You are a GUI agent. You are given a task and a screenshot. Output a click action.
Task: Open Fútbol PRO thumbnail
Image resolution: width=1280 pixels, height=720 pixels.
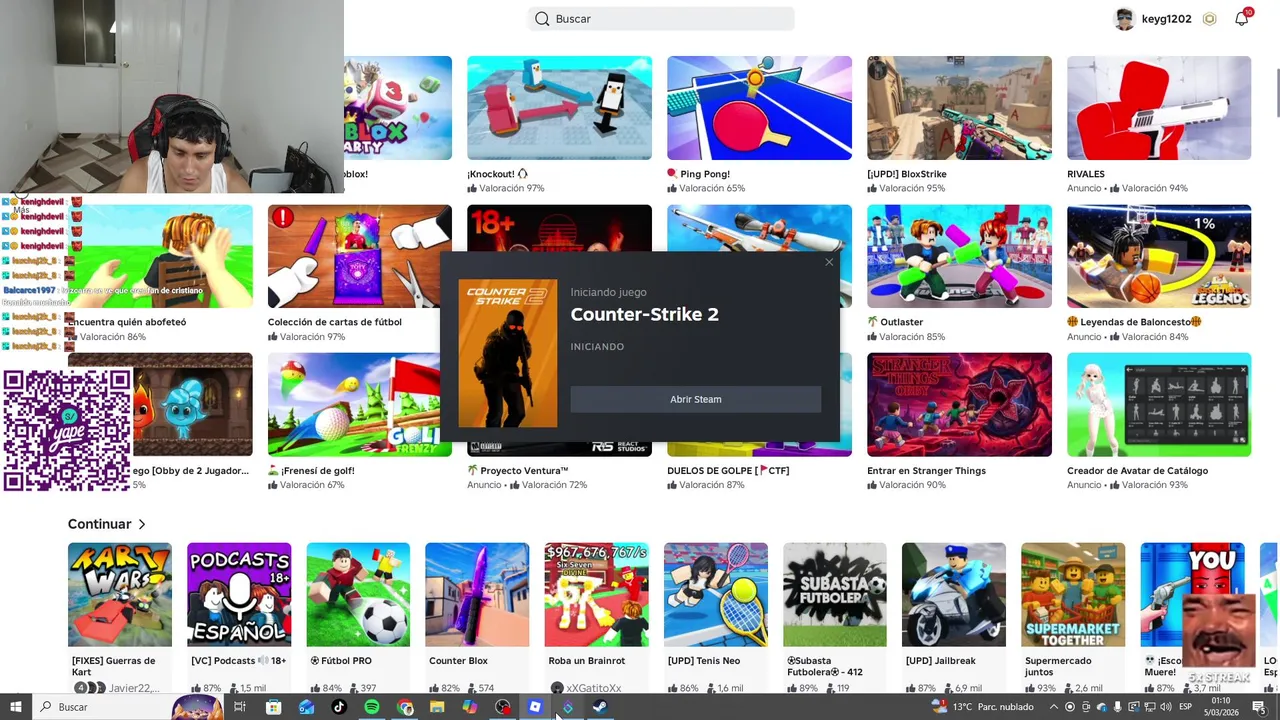358,595
